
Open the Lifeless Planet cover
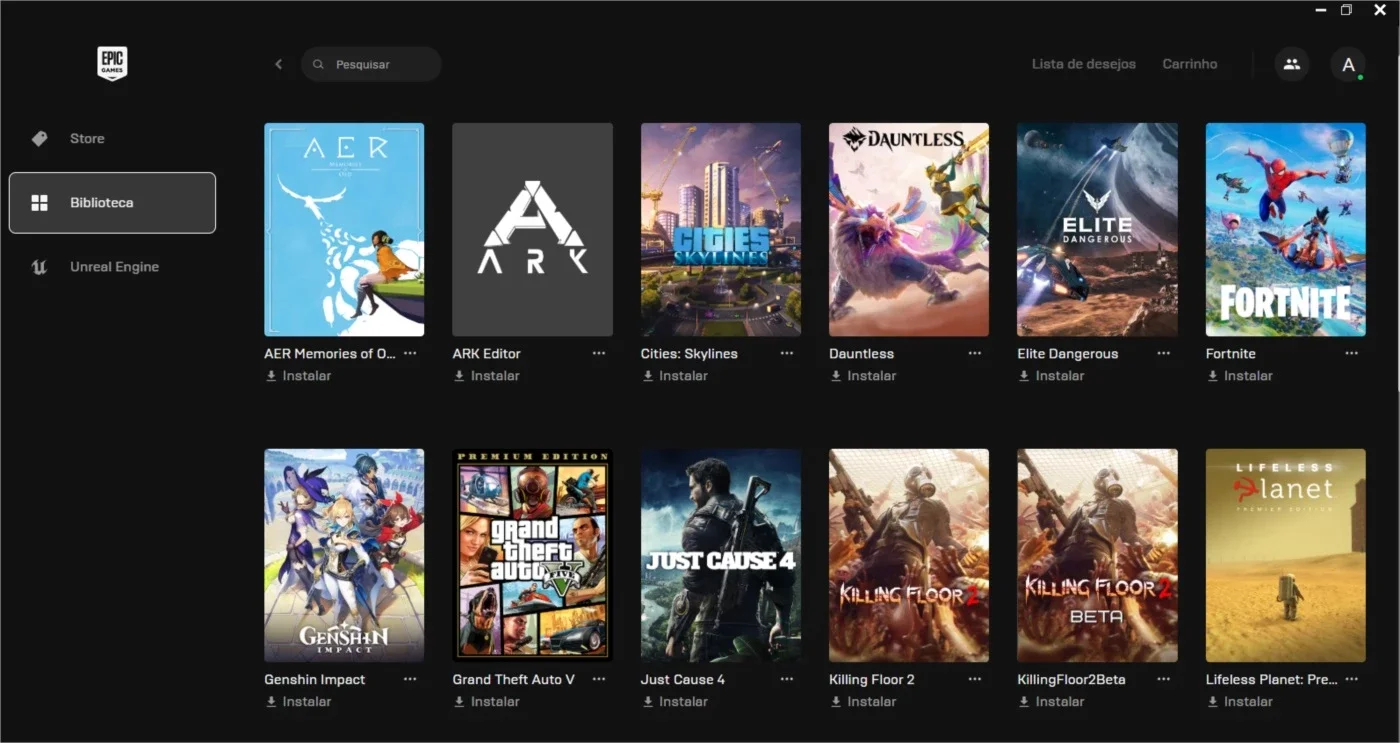pyautogui.click(x=1286, y=555)
